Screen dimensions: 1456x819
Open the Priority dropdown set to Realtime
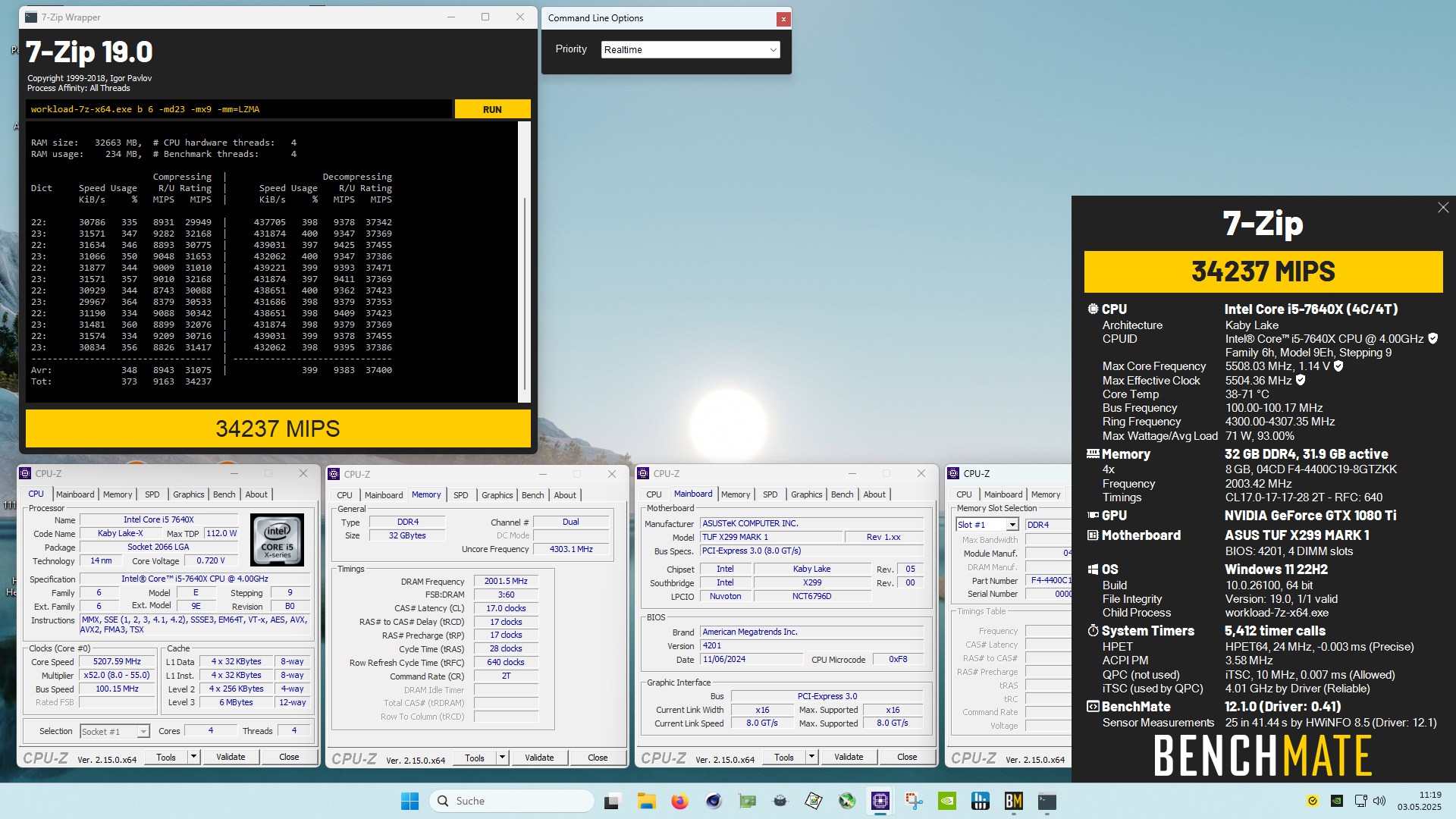click(x=690, y=49)
